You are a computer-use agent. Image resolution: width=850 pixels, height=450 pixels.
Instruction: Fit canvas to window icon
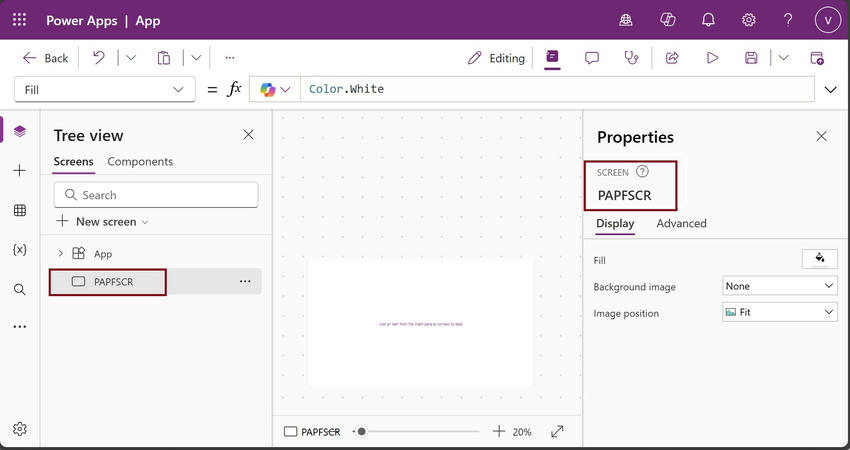click(x=557, y=432)
